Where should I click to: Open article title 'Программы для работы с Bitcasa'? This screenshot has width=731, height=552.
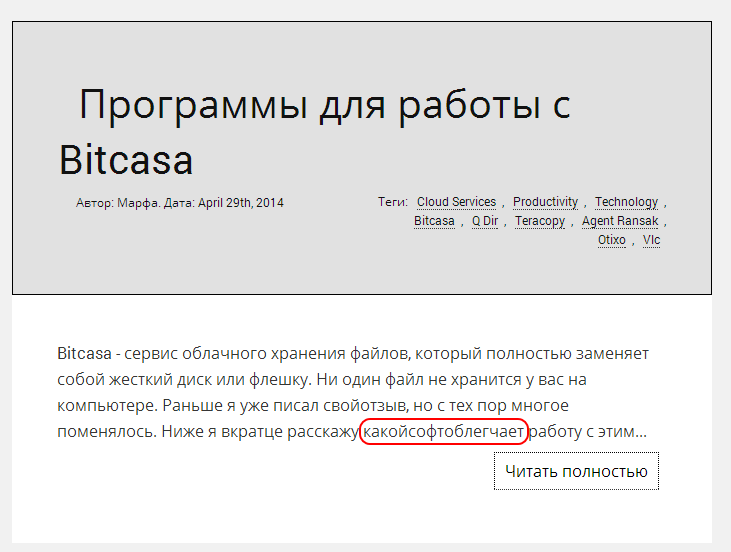pyautogui.click(x=315, y=132)
